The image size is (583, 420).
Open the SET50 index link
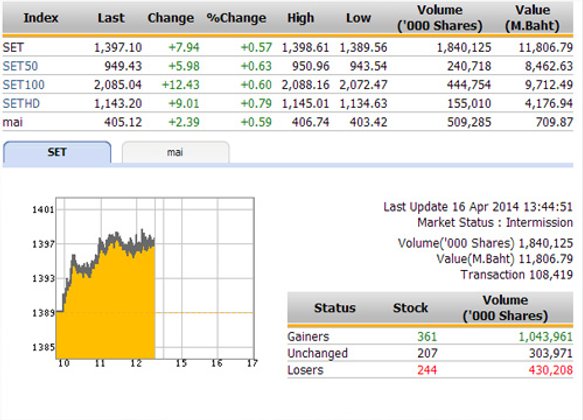[x=20, y=66]
